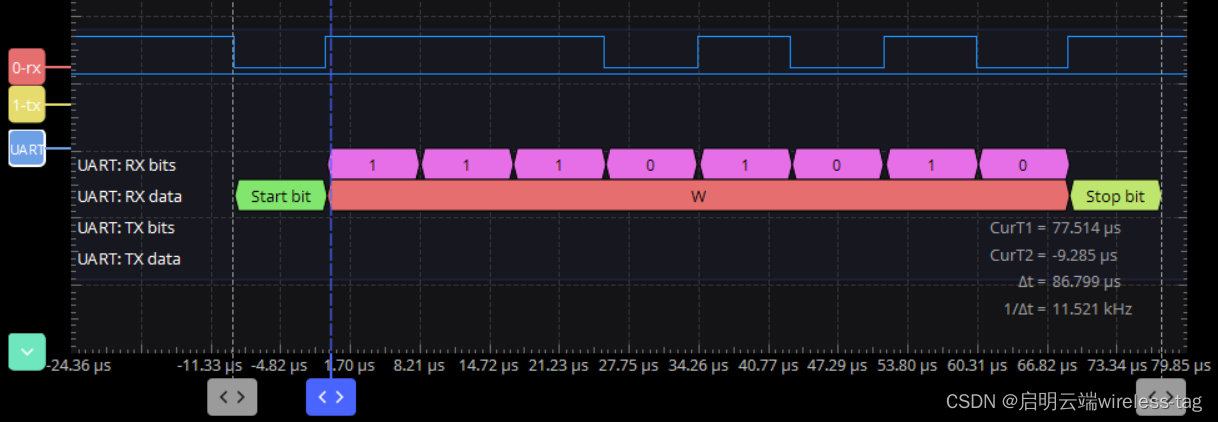Select the UART decoder label

coord(27,149)
